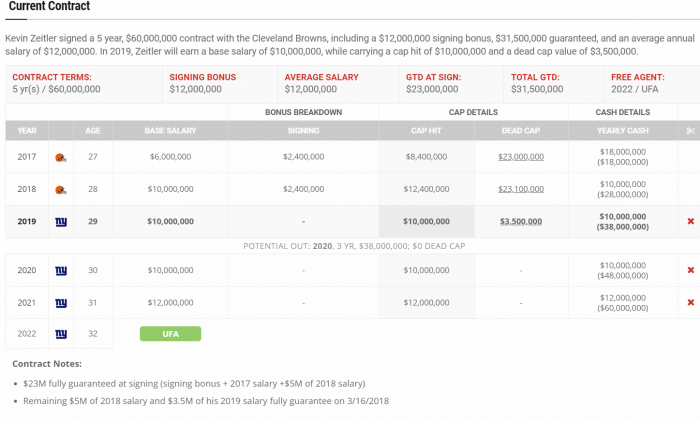Click the Browns logo in the 2018 row
Viewport: 700px width, 421px height.
(x=60, y=189)
